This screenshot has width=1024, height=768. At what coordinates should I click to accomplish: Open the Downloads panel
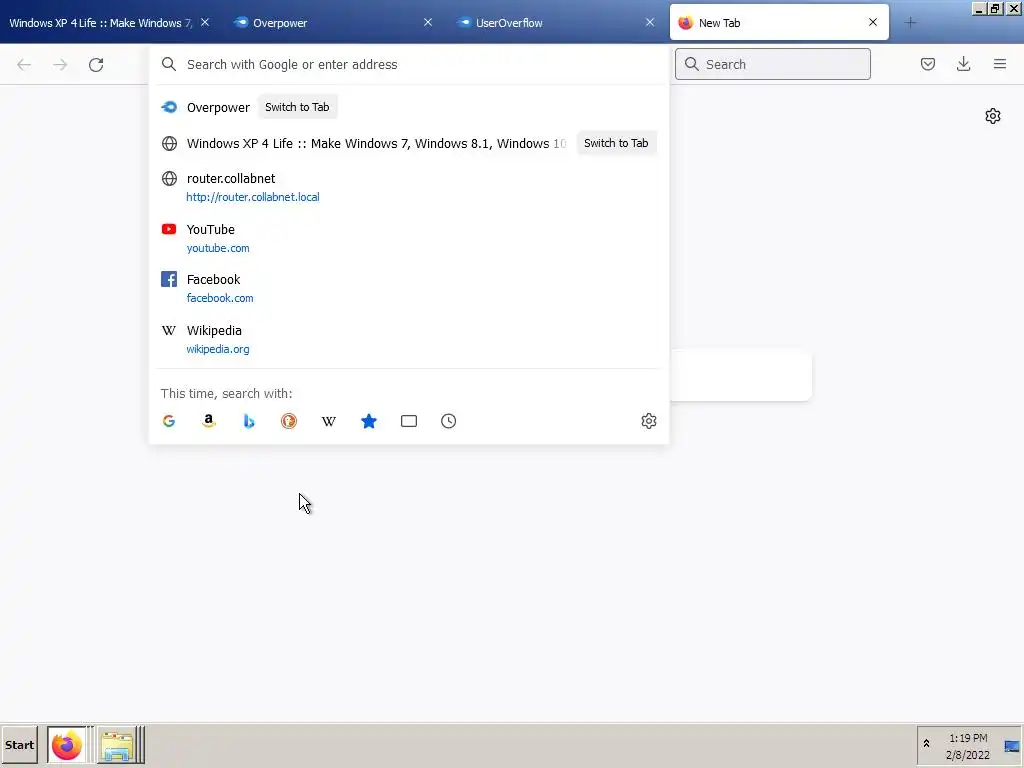(x=963, y=64)
